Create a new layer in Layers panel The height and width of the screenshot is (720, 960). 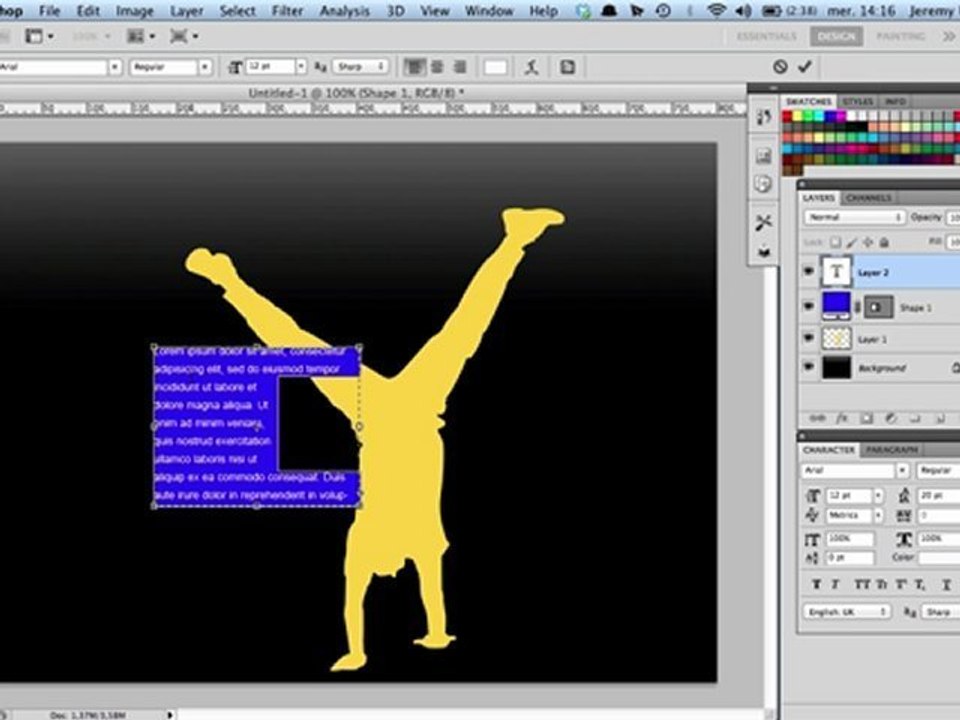point(939,418)
